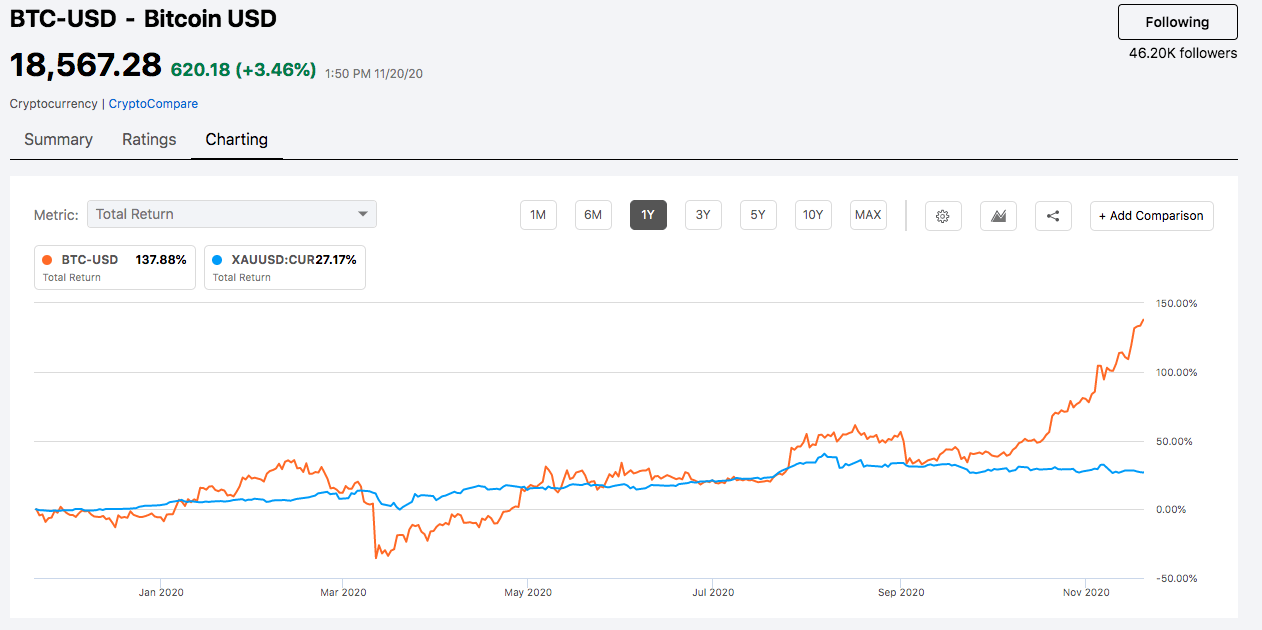Click the BTC-USD - Bitcoin USD heading
Image resolution: width=1262 pixels, height=630 pixels.
(x=143, y=19)
